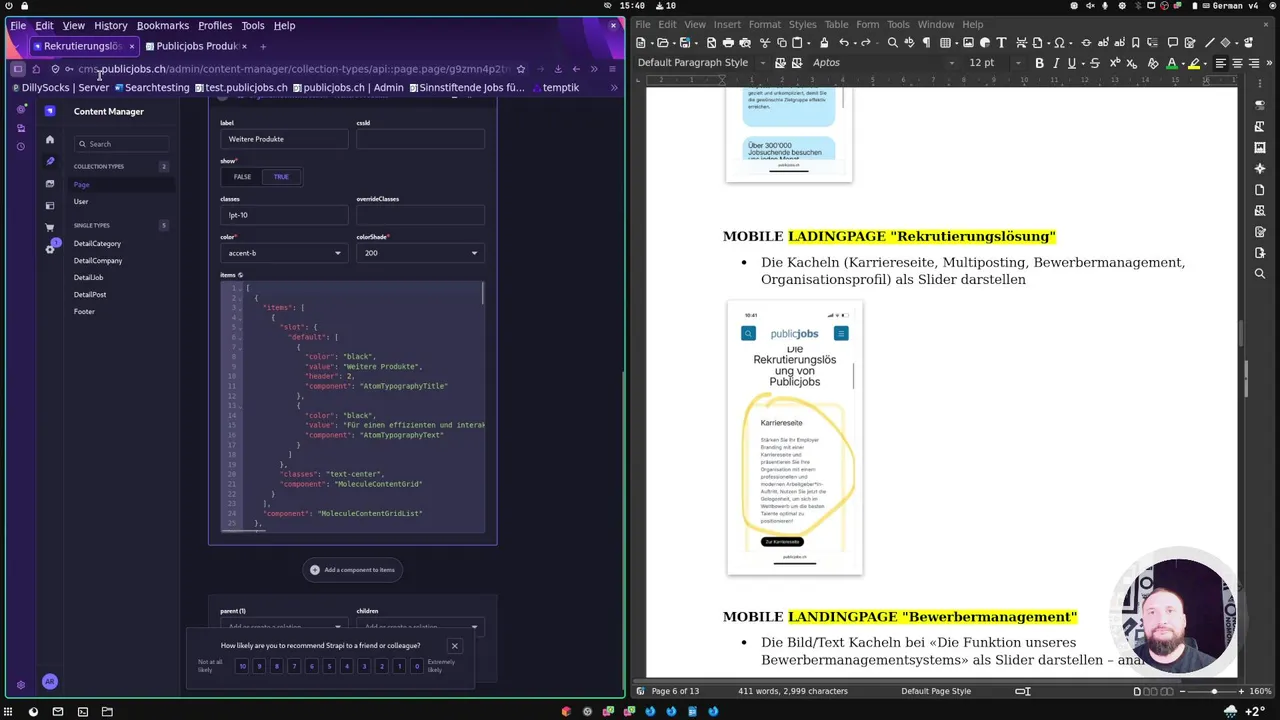Open Footer single type

coord(84,312)
